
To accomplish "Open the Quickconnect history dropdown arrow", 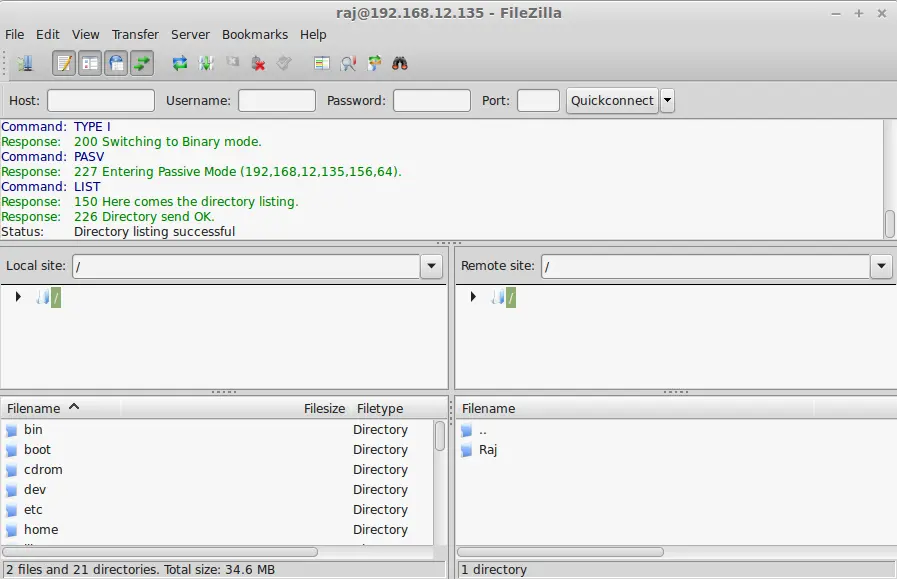I will 667,100.
